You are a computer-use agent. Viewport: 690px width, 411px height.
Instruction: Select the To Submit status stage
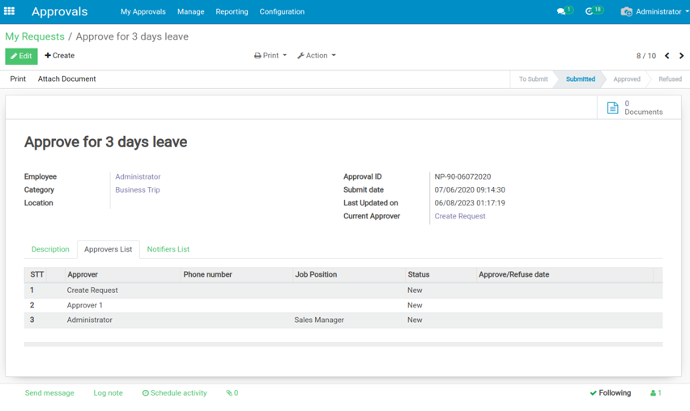click(x=533, y=79)
